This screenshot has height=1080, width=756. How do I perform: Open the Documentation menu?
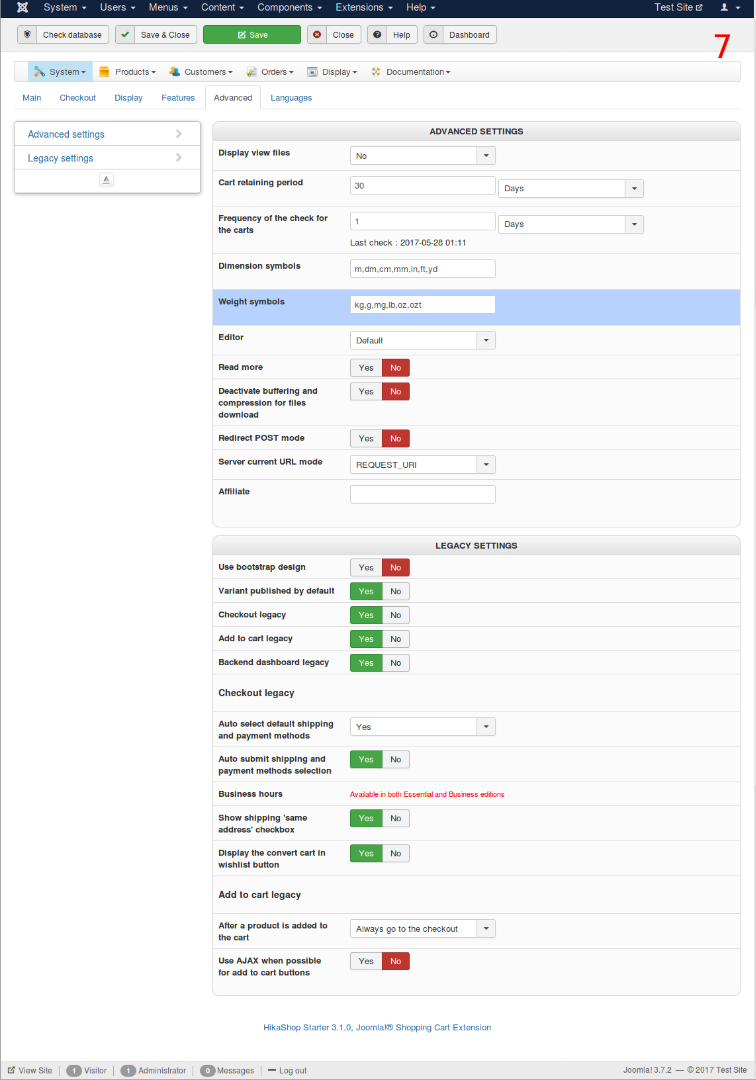click(x=411, y=72)
